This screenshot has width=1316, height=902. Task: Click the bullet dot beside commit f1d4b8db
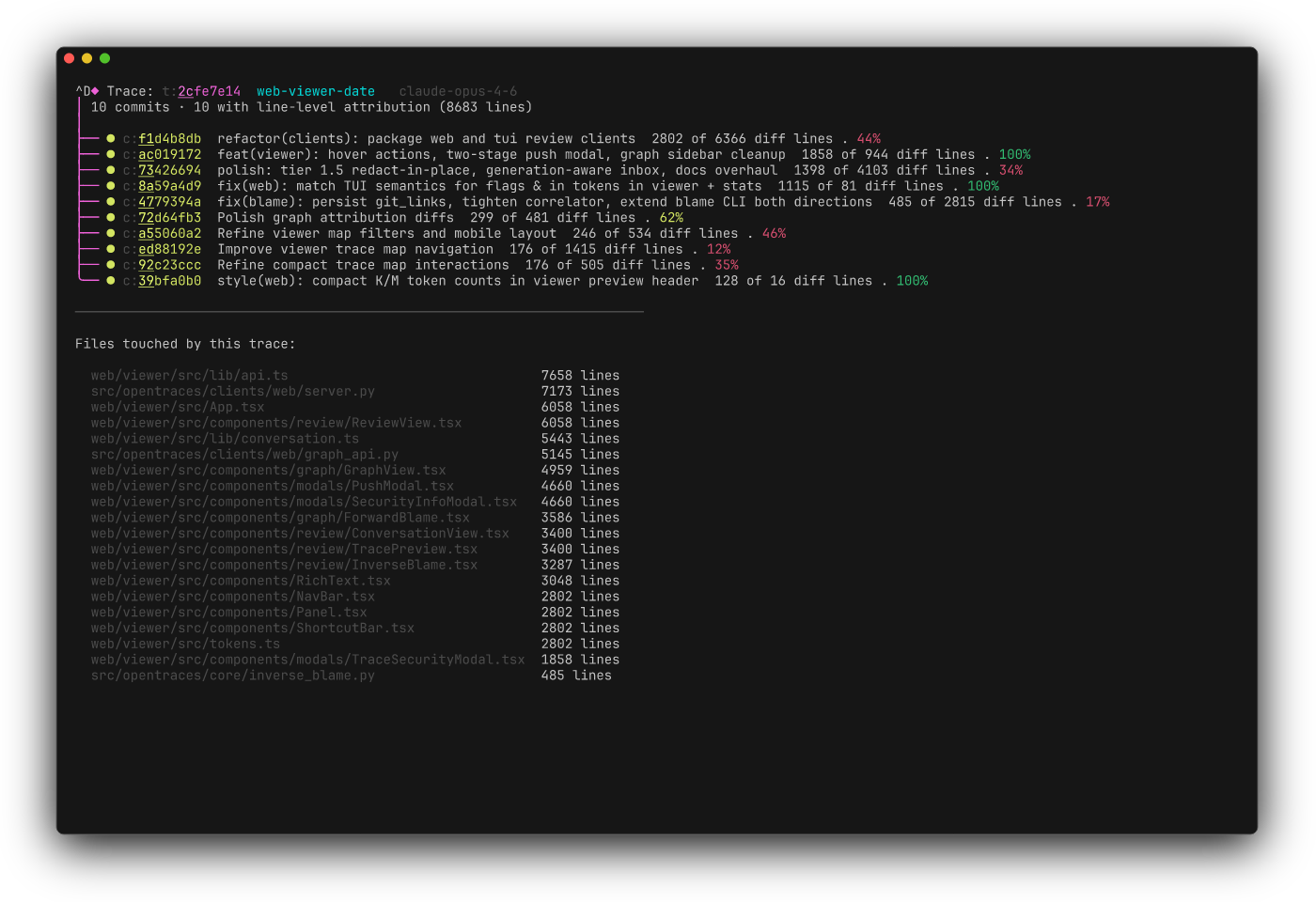tap(111, 139)
